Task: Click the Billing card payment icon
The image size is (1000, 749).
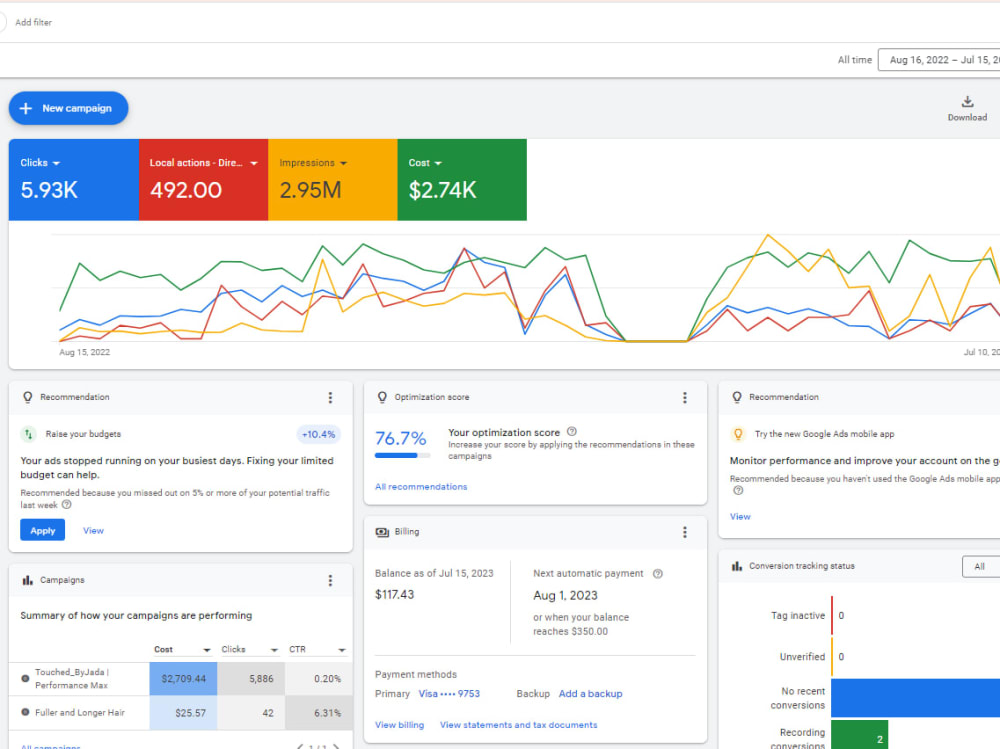Action: pyautogui.click(x=382, y=532)
